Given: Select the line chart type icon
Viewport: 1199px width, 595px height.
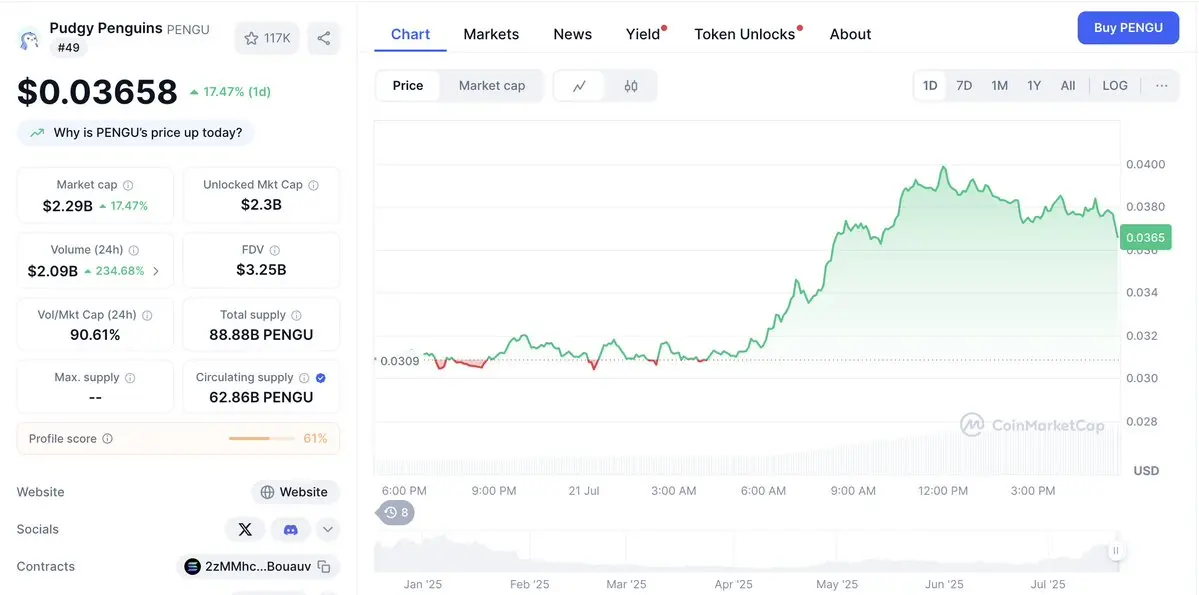Looking at the screenshot, I should coord(580,86).
